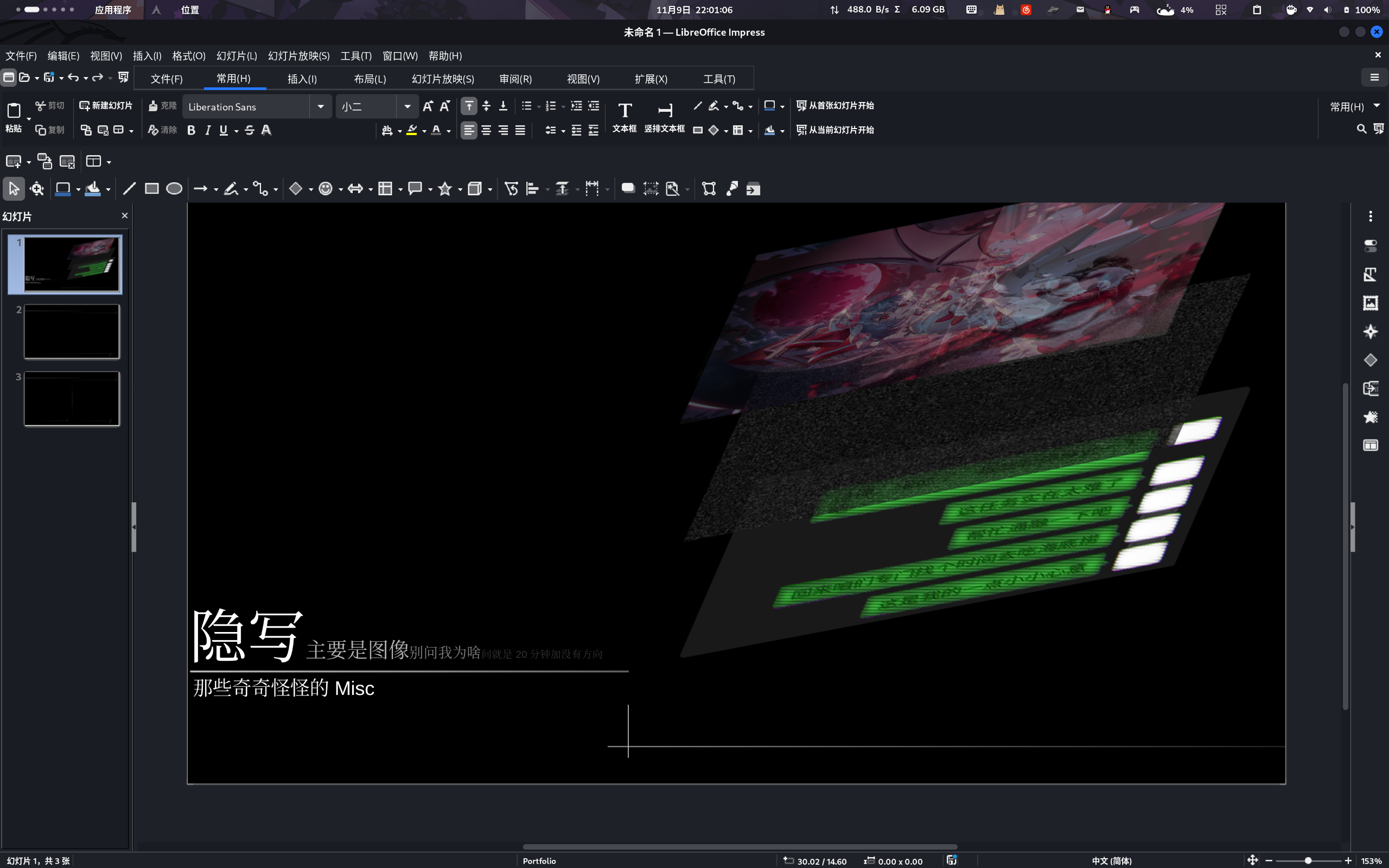Insert a vertical text box
Image resolution: width=1389 pixels, height=868 pixels.
pos(665,117)
